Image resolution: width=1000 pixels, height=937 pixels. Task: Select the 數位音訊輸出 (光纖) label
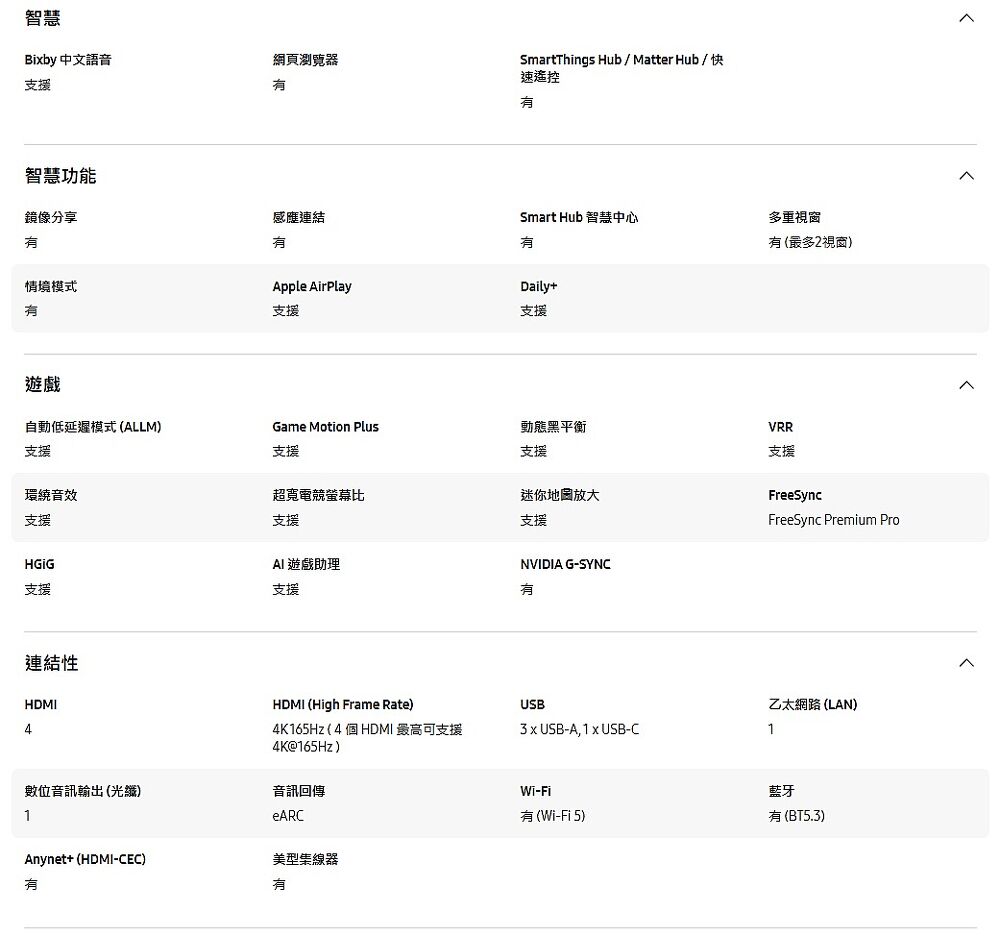click(83, 791)
